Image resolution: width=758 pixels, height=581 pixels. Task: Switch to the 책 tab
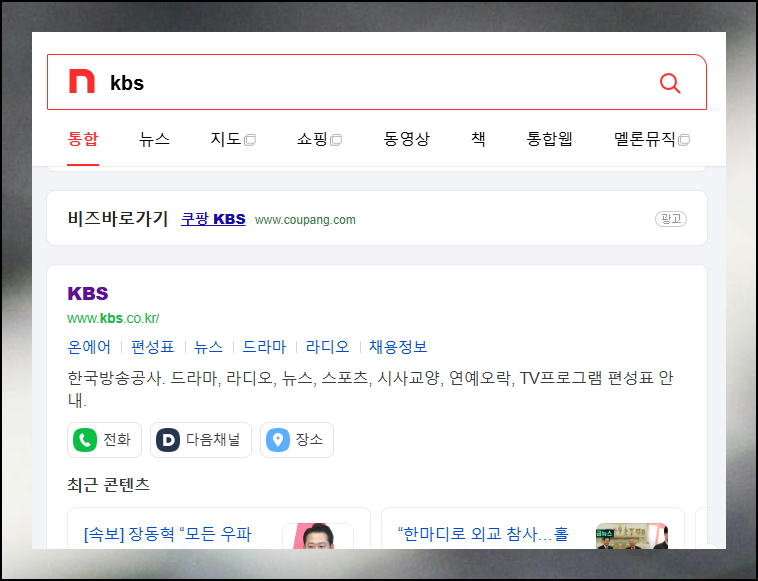478,139
